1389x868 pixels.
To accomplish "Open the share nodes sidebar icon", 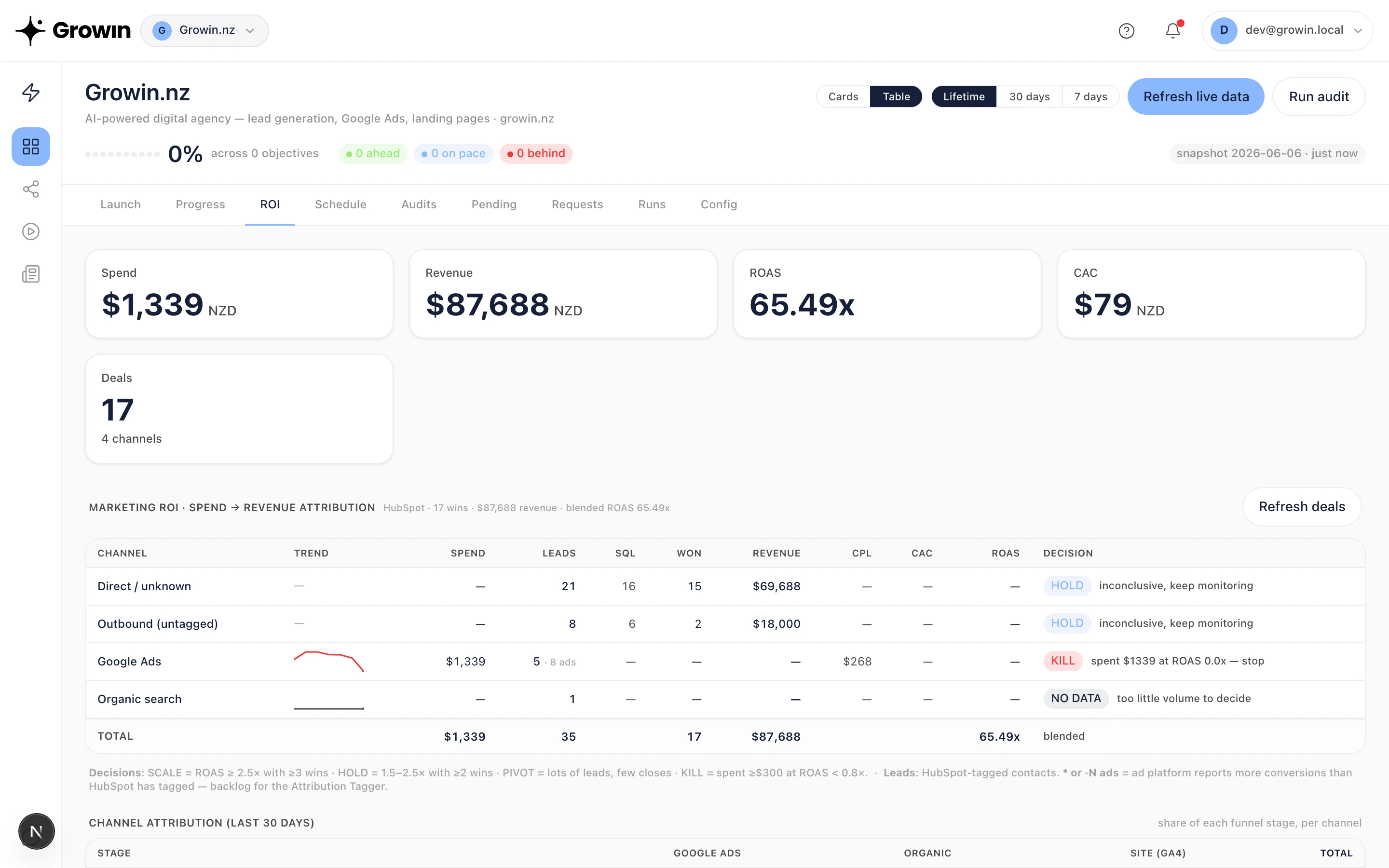I will click(x=31, y=189).
